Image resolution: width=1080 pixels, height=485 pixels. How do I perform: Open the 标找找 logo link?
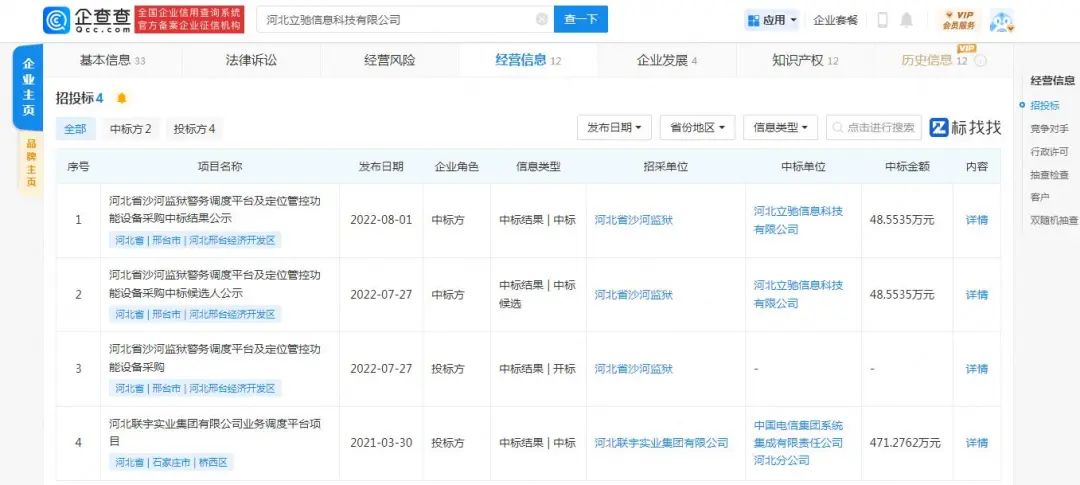(965, 127)
